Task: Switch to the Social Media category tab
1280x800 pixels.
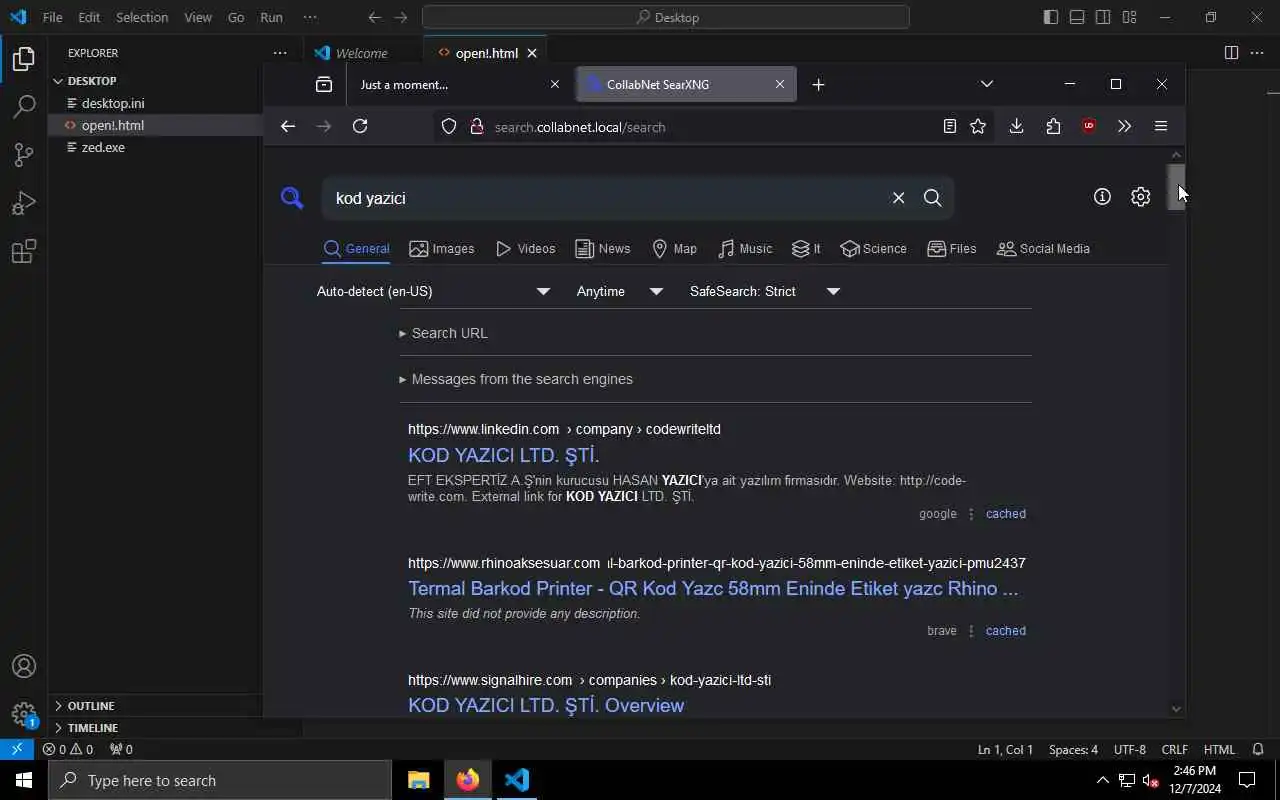Action: click(x=1043, y=249)
